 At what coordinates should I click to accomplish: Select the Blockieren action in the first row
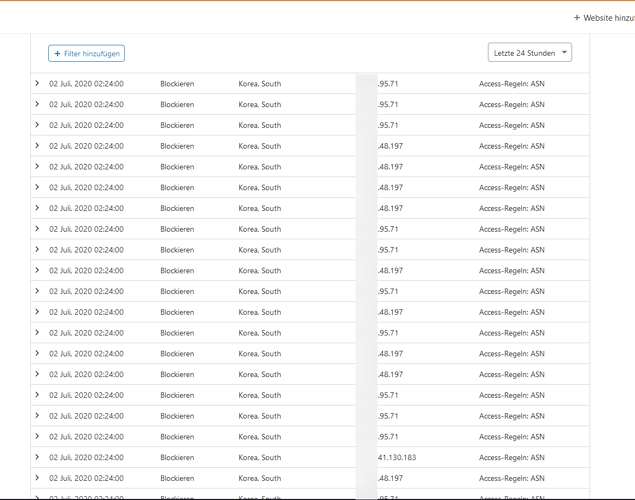177,84
